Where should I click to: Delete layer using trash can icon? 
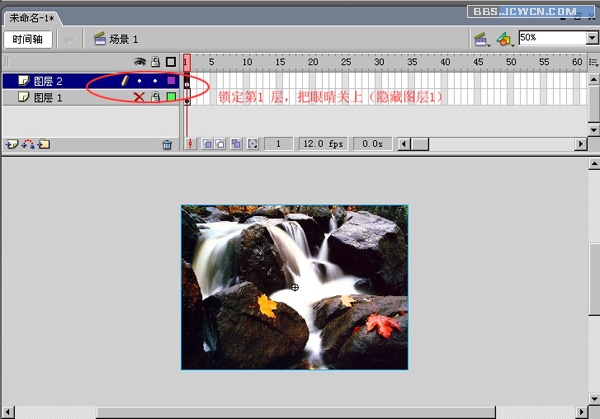[x=167, y=145]
